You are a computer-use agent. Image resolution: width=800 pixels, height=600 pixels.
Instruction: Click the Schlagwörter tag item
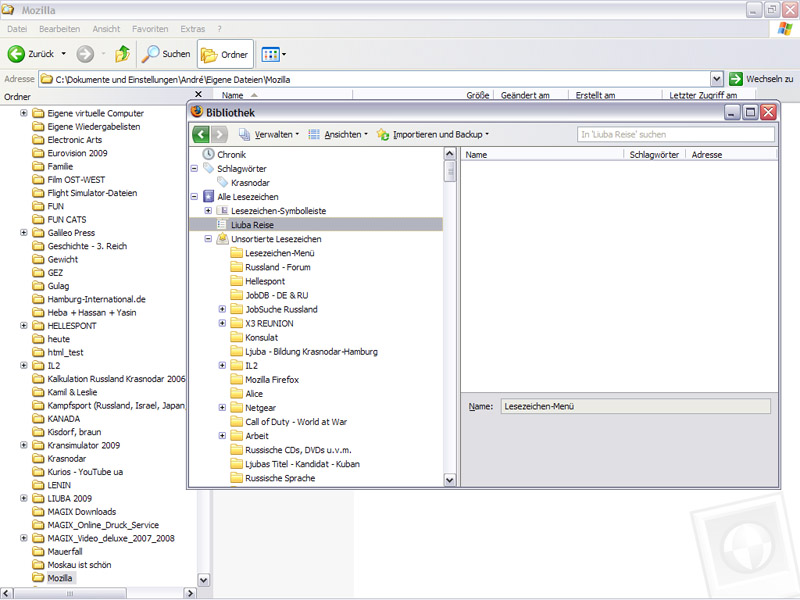[x=241, y=169]
